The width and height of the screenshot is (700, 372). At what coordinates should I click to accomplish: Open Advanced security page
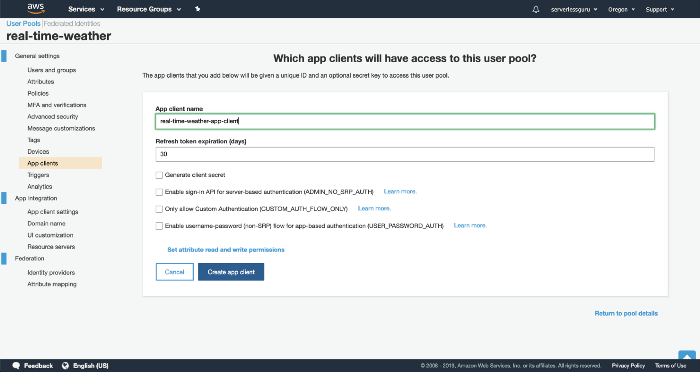pos(53,117)
